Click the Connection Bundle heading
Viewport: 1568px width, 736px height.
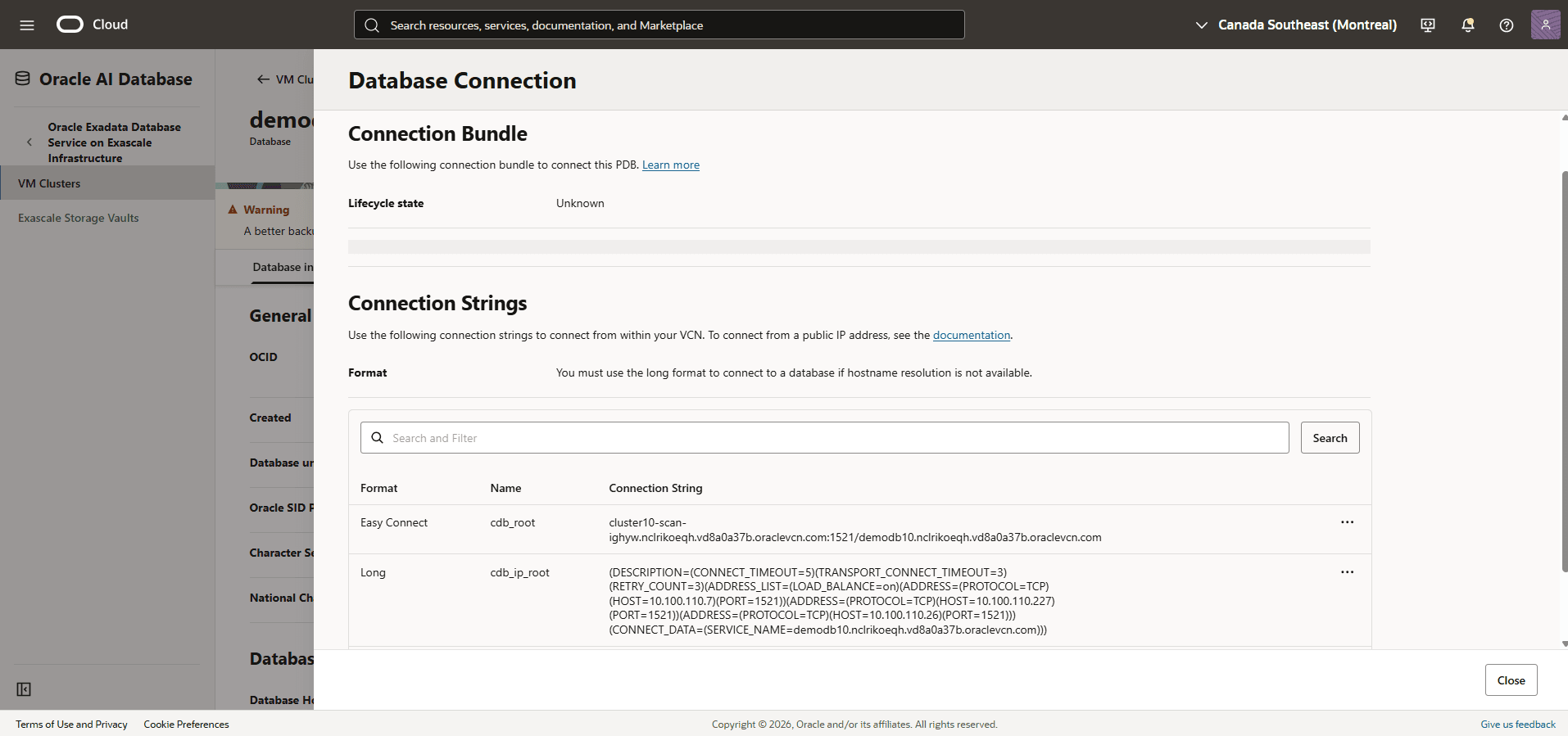(437, 133)
